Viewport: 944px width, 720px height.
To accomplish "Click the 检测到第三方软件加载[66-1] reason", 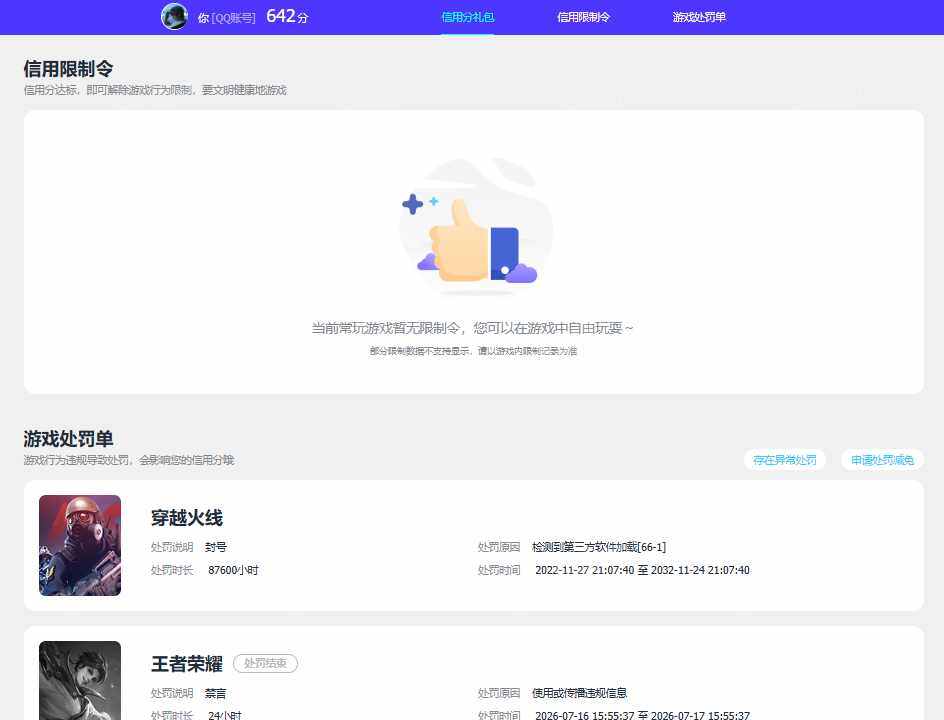I will coord(599,547).
